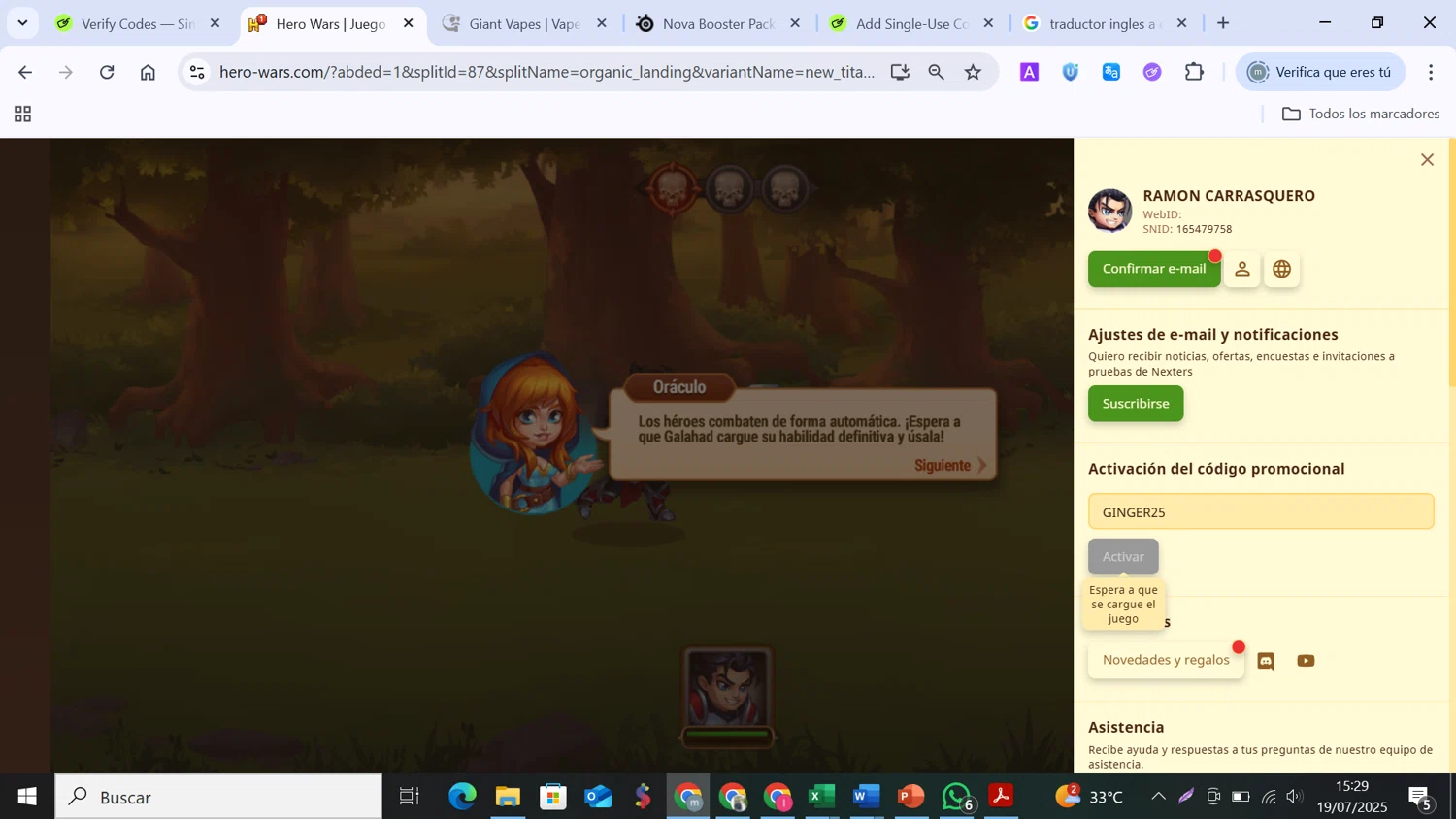Open Novedades y regalos
Screen dimensions: 1456x819
(1166, 660)
